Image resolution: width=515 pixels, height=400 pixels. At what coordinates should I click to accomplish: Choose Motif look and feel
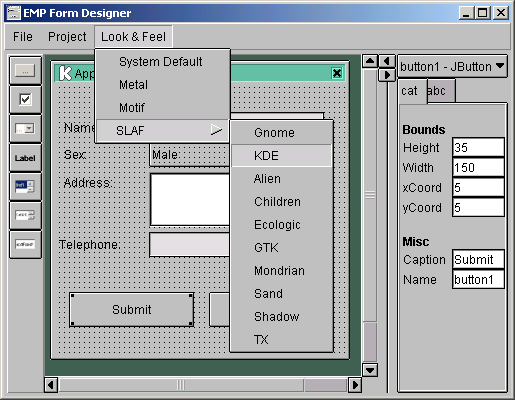[163, 108]
